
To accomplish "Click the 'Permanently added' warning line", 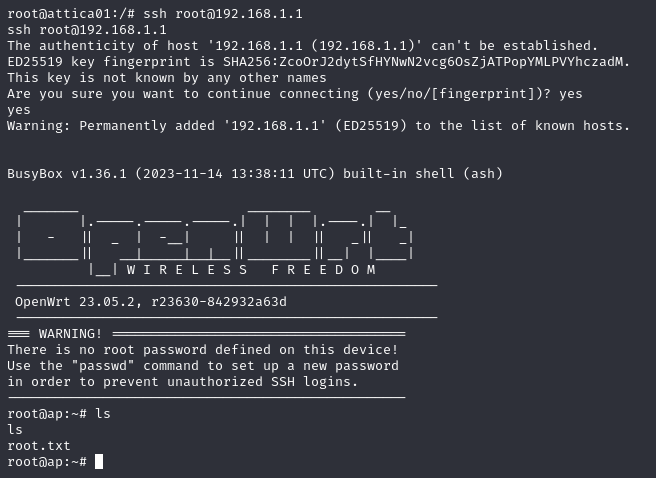I will 318,125.
